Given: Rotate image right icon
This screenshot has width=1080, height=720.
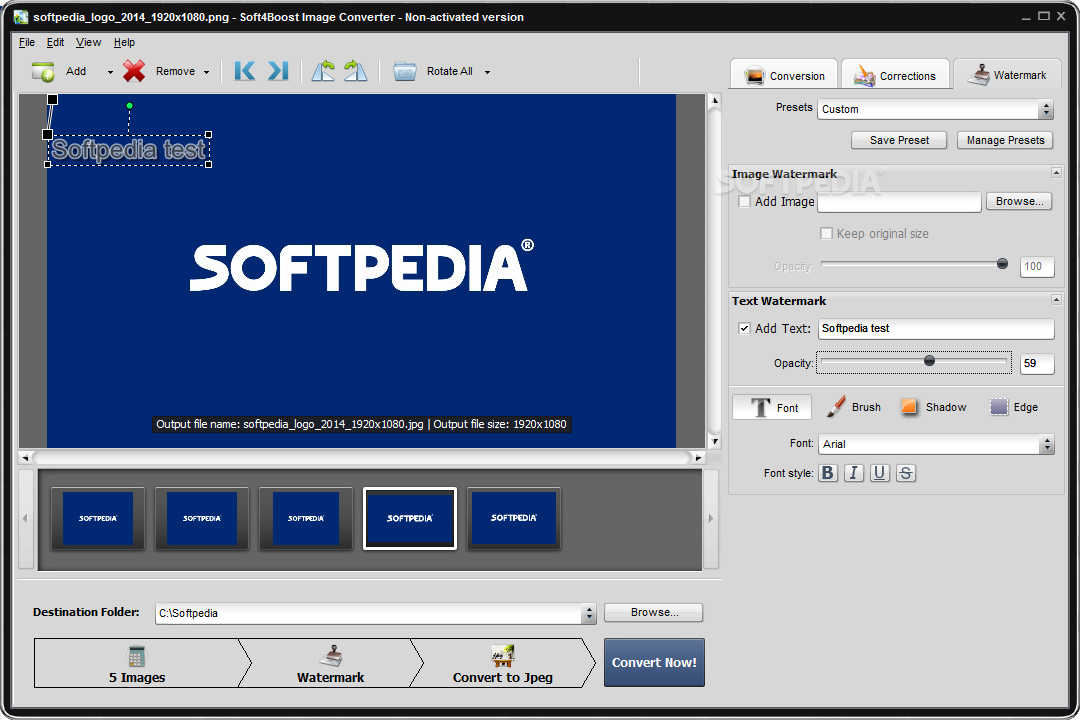Looking at the screenshot, I should tap(355, 71).
